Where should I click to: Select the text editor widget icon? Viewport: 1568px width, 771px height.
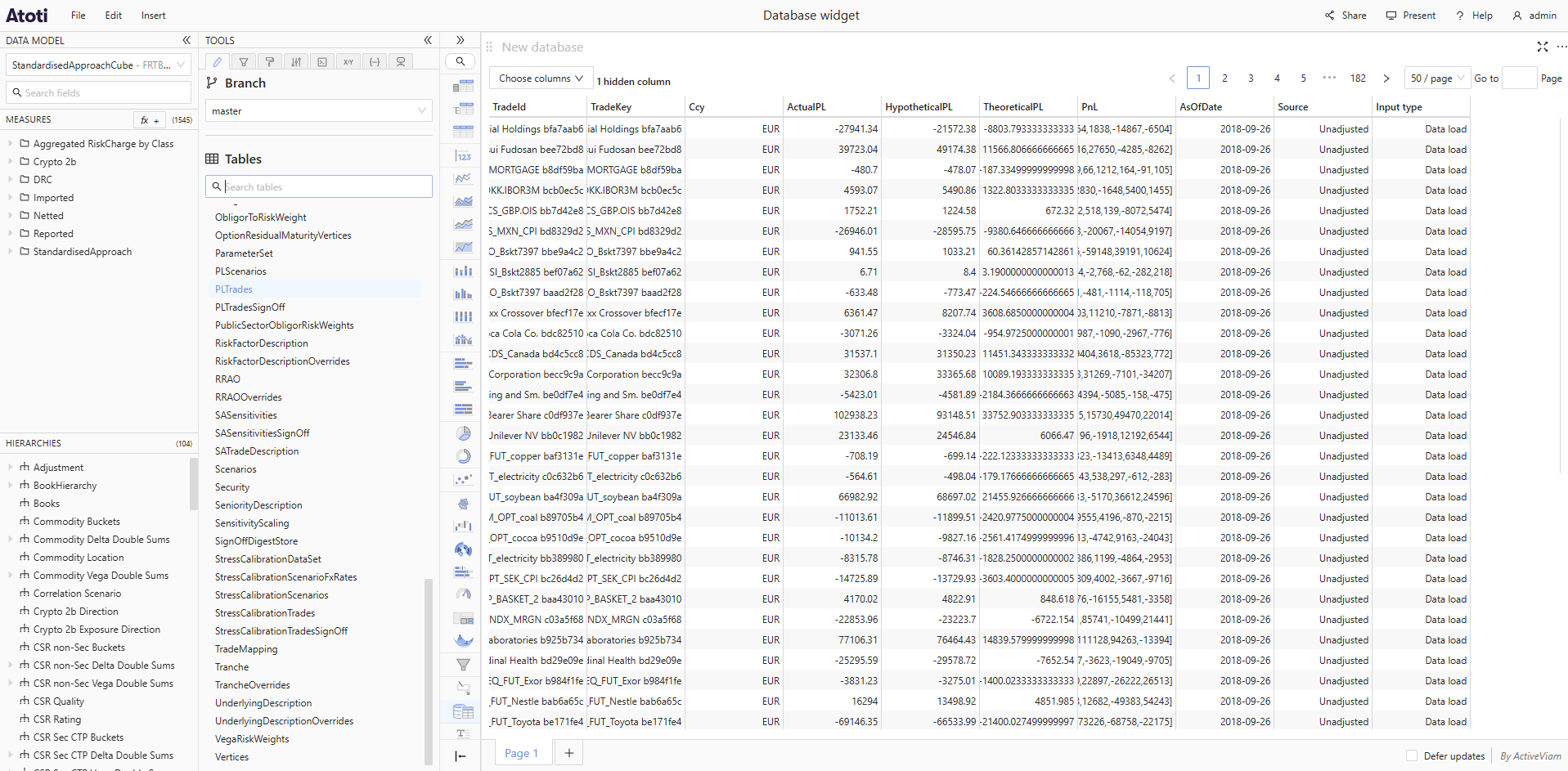[463, 733]
